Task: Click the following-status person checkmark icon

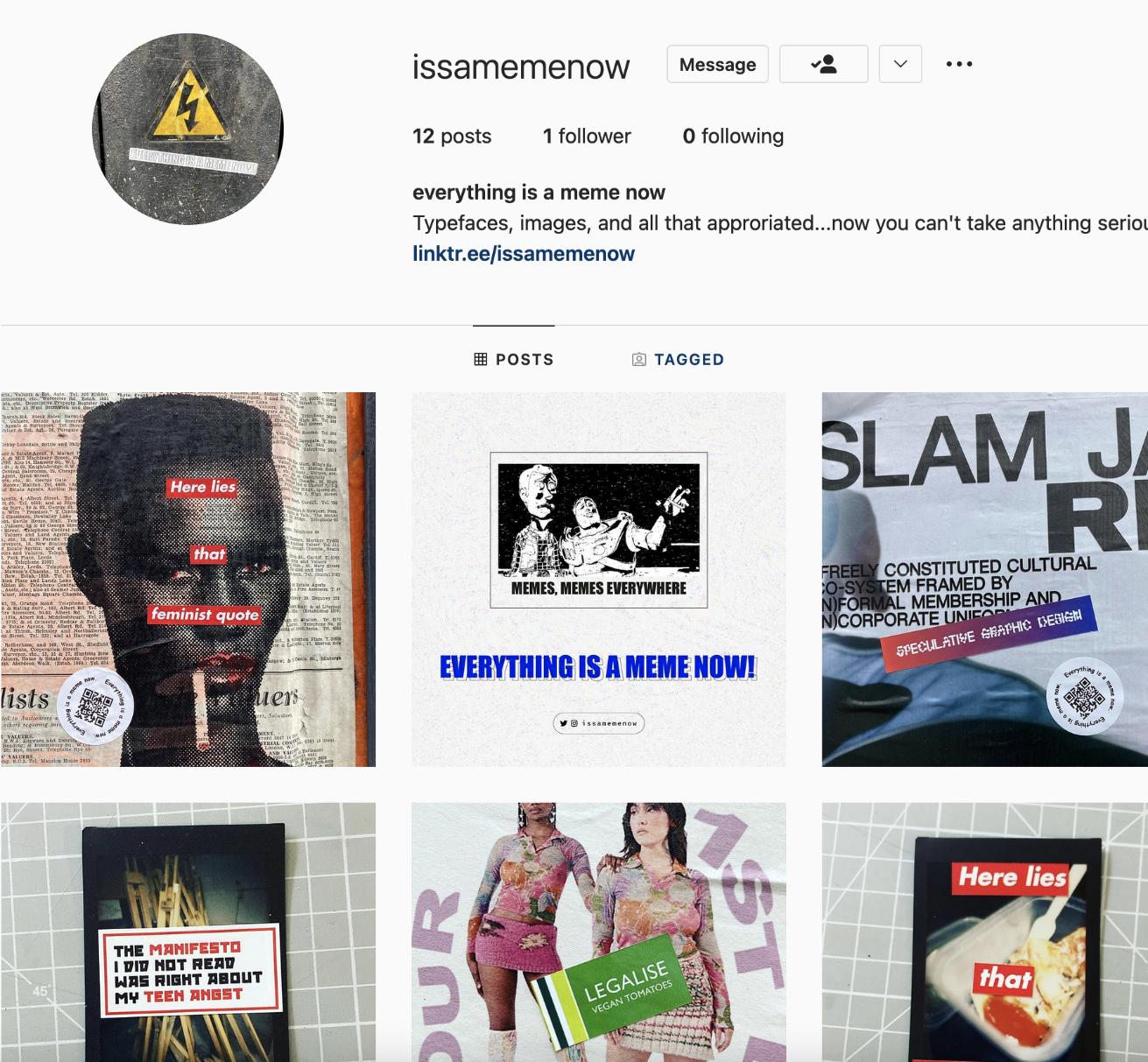Action: click(823, 64)
